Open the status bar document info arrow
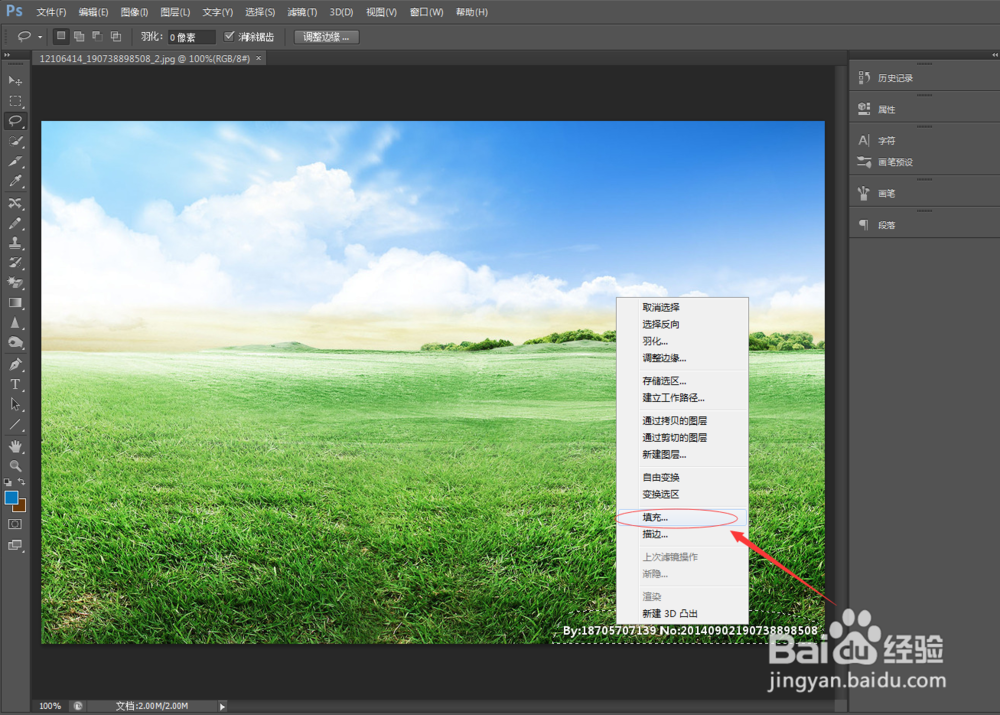The image size is (1000, 715). [x=222, y=706]
